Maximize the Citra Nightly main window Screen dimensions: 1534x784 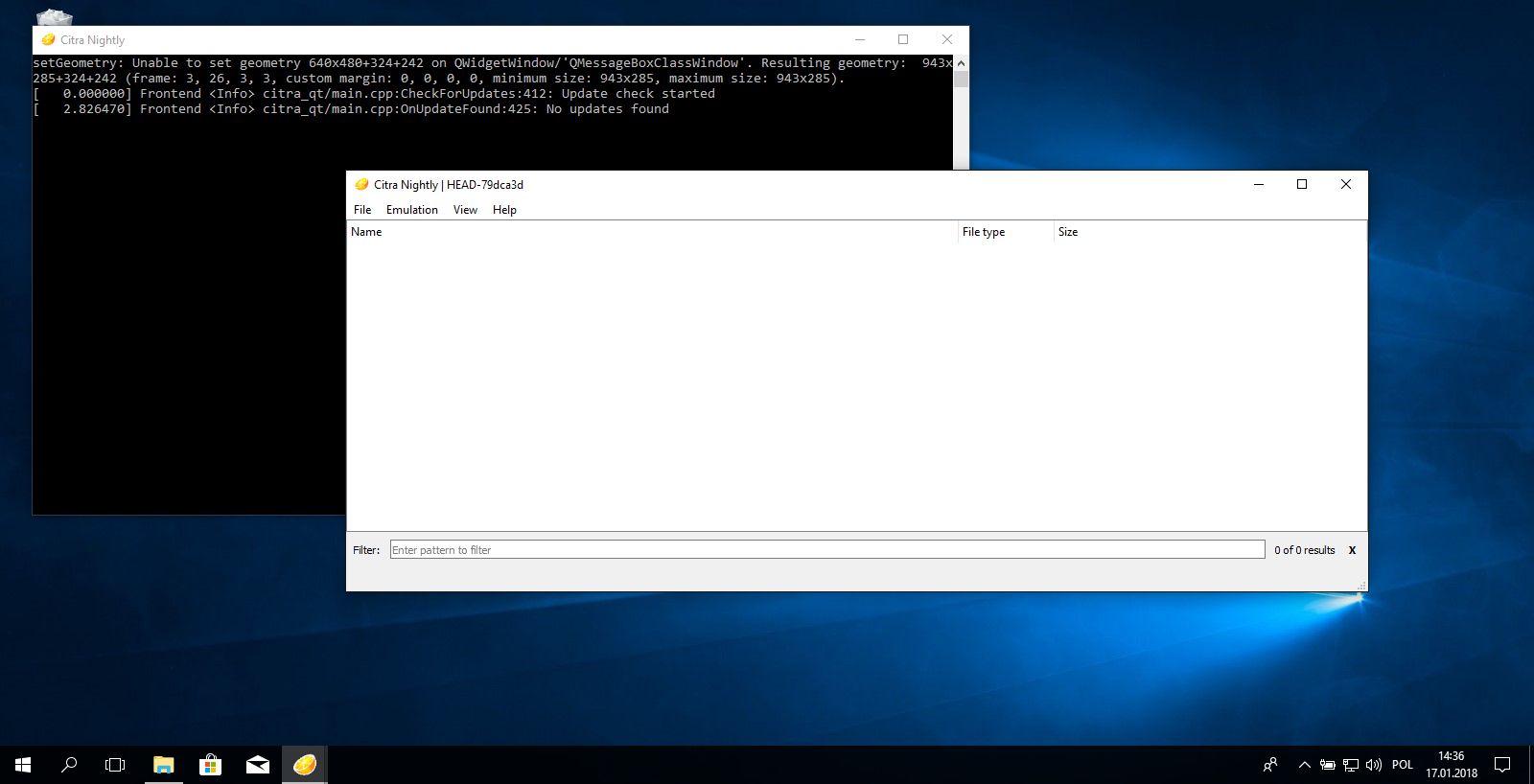(x=1302, y=184)
